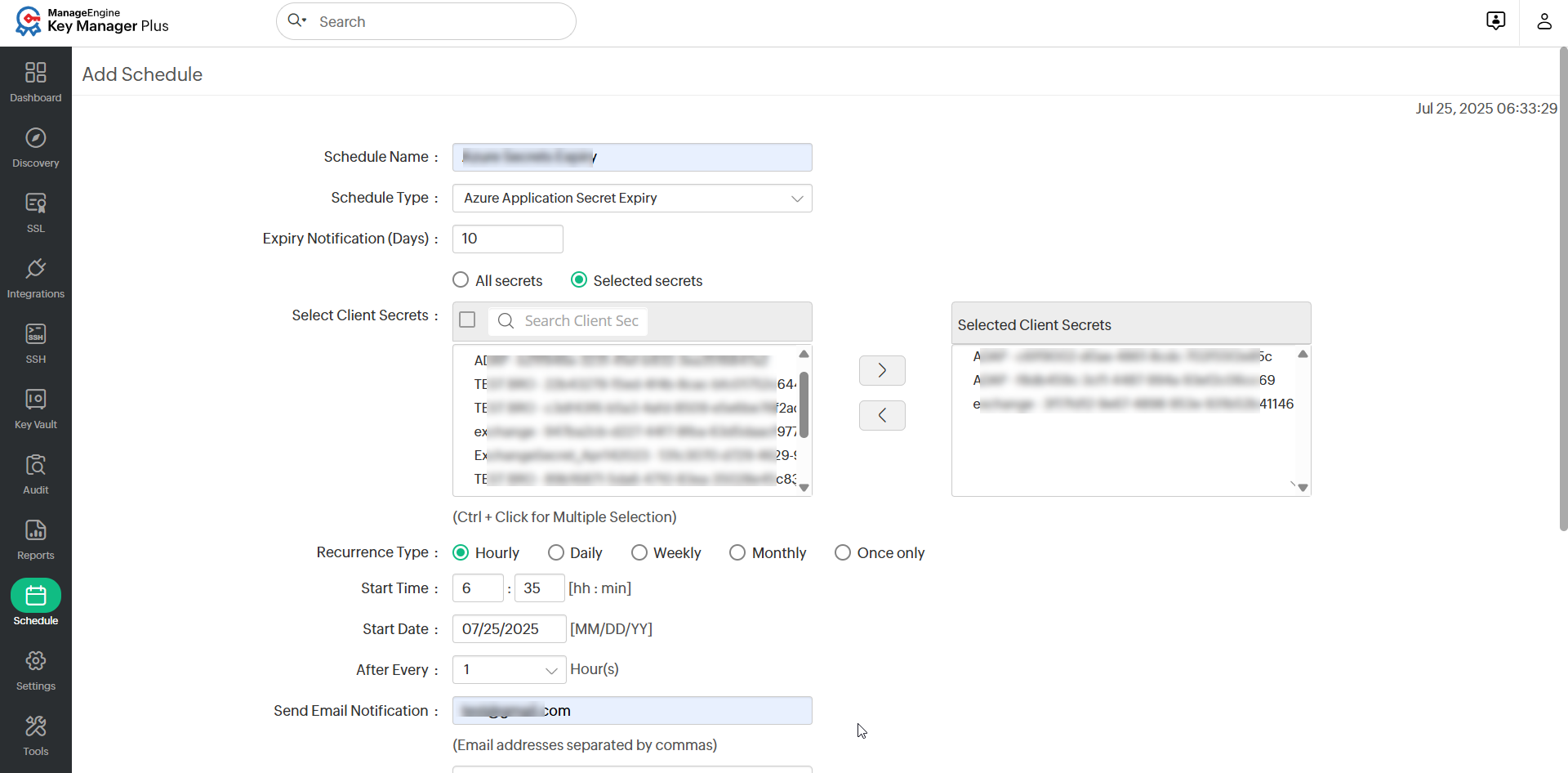Click the top Search bar
1568x773 pixels.
coord(426,21)
